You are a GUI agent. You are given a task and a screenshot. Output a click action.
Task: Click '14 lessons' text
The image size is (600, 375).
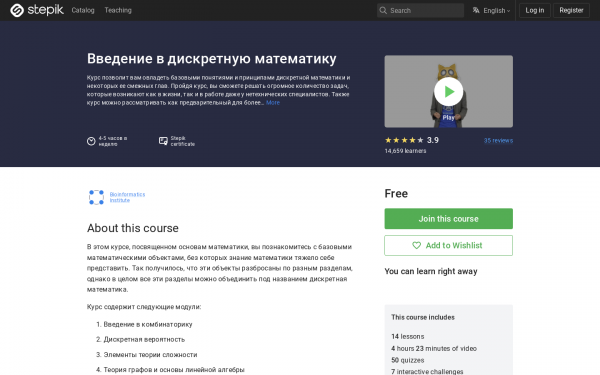pos(408,336)
